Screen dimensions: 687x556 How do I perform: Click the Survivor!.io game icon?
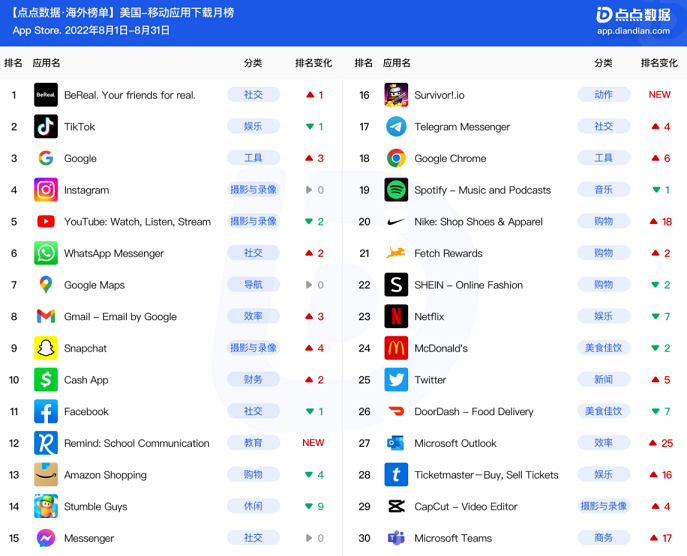pyautogui.click(x=396, y=95)
